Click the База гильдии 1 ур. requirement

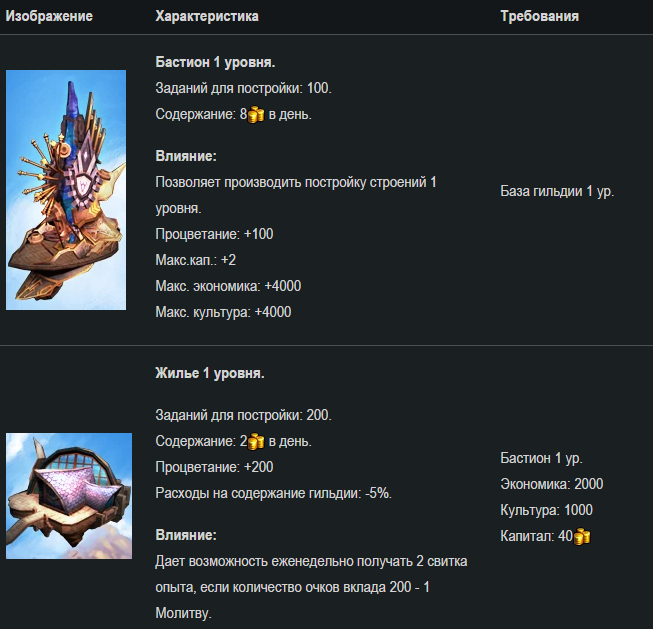pos(557,191)
